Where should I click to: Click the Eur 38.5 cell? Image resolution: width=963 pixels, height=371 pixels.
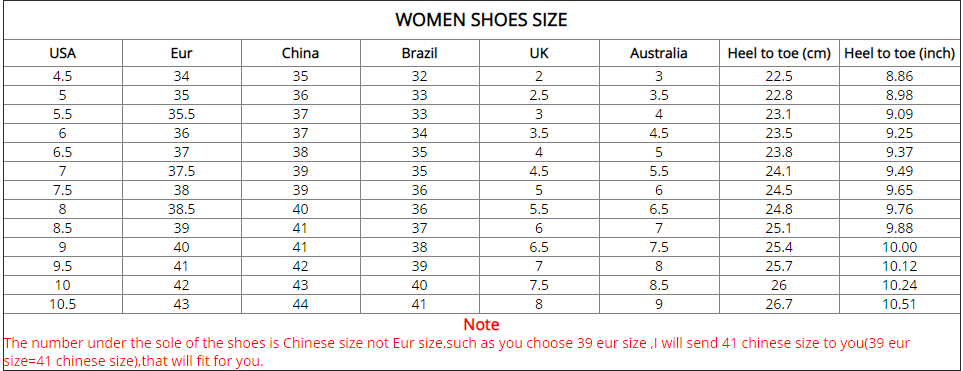[182, 209]
